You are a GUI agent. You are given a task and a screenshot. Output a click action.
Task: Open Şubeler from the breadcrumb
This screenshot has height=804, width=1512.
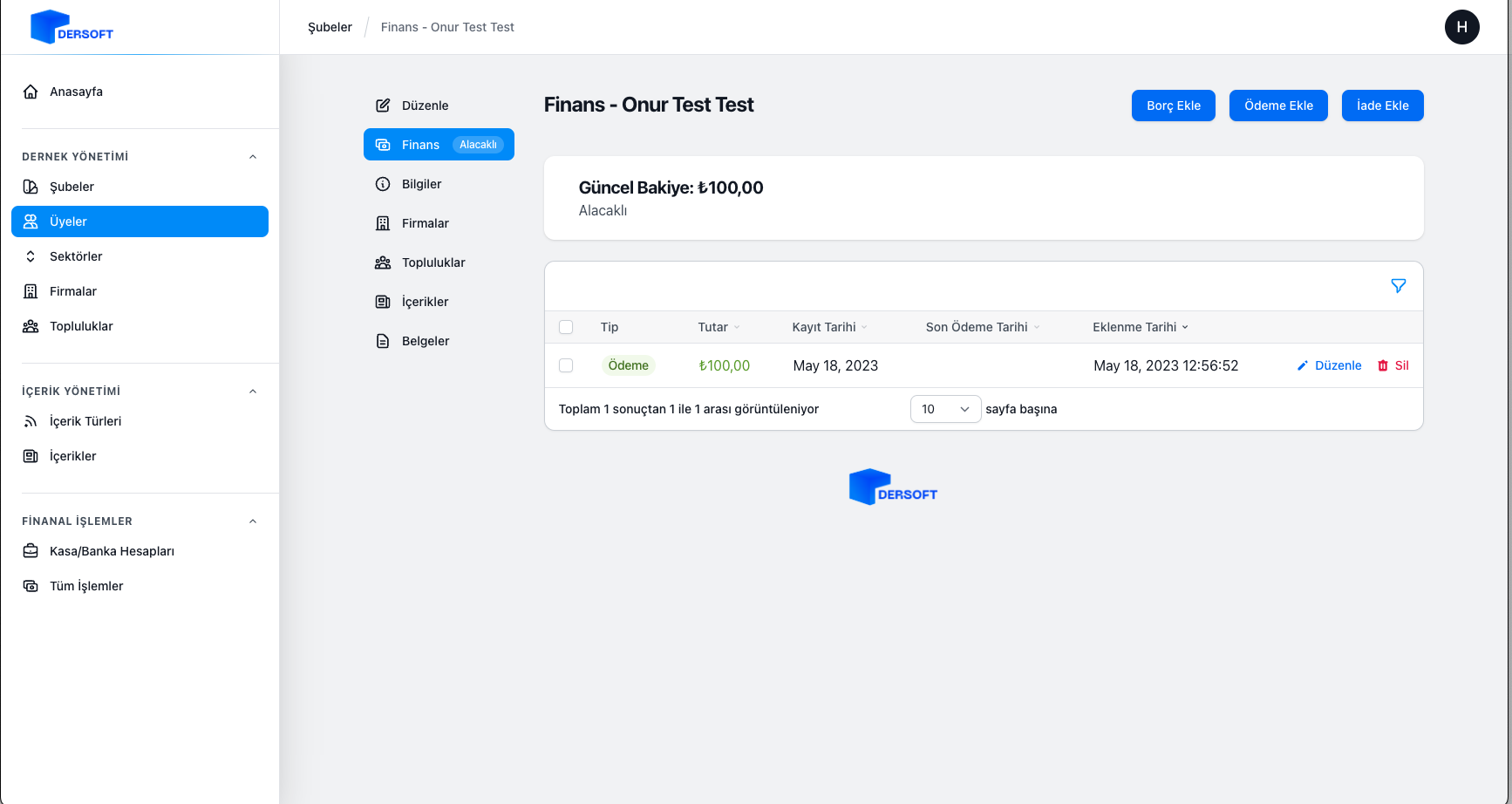point(329,27)
